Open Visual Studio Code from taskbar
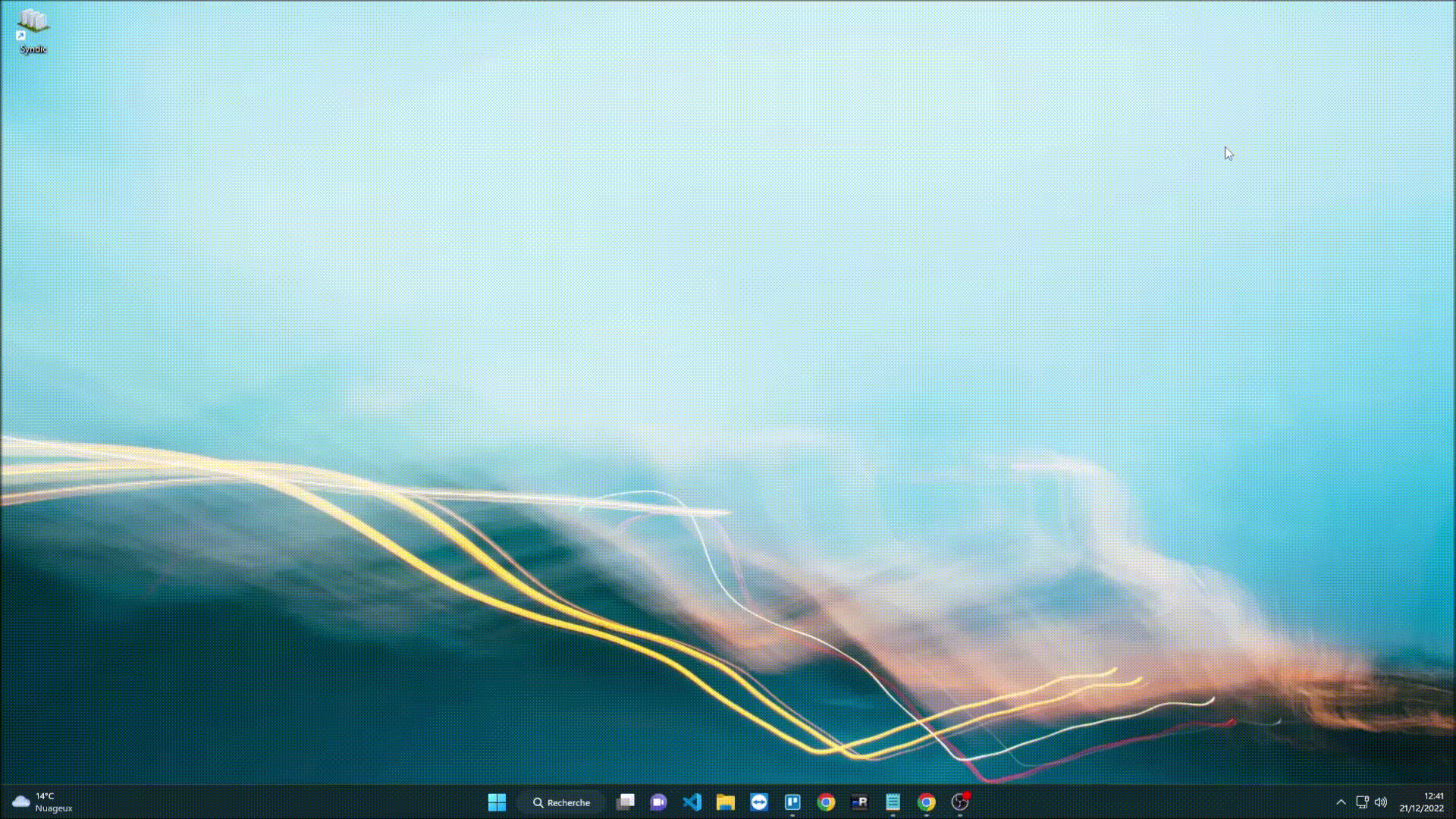Screen dimensions: 1456x819 (692, 802)
